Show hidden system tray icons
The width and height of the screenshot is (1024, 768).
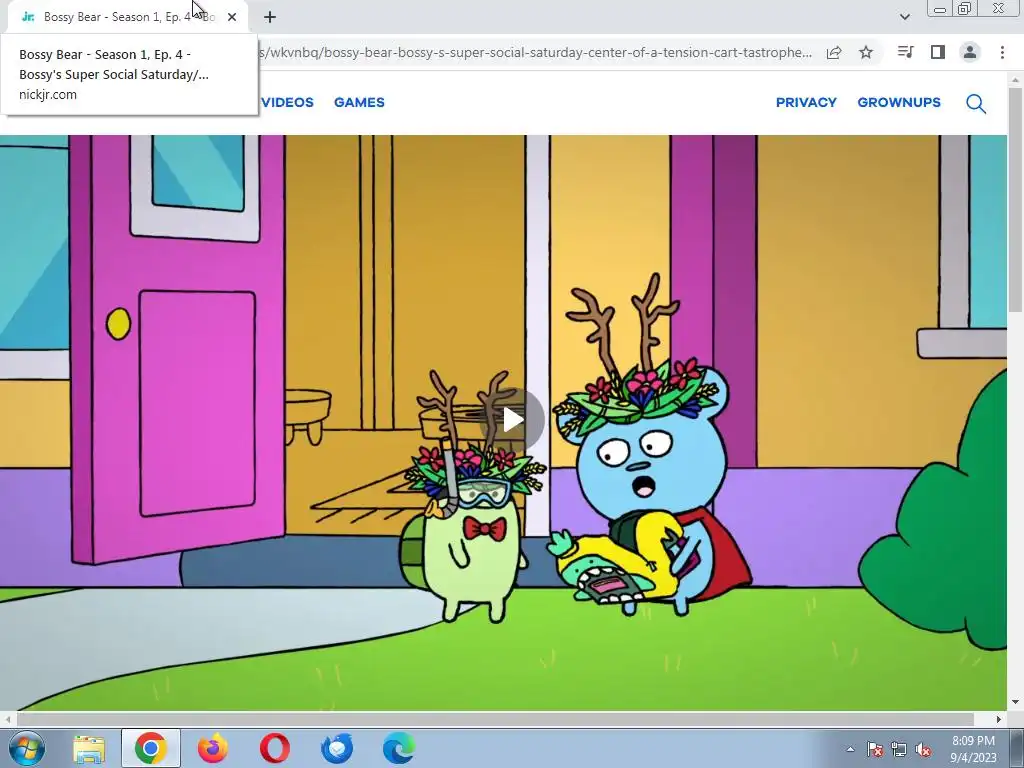tap(850, 749)
